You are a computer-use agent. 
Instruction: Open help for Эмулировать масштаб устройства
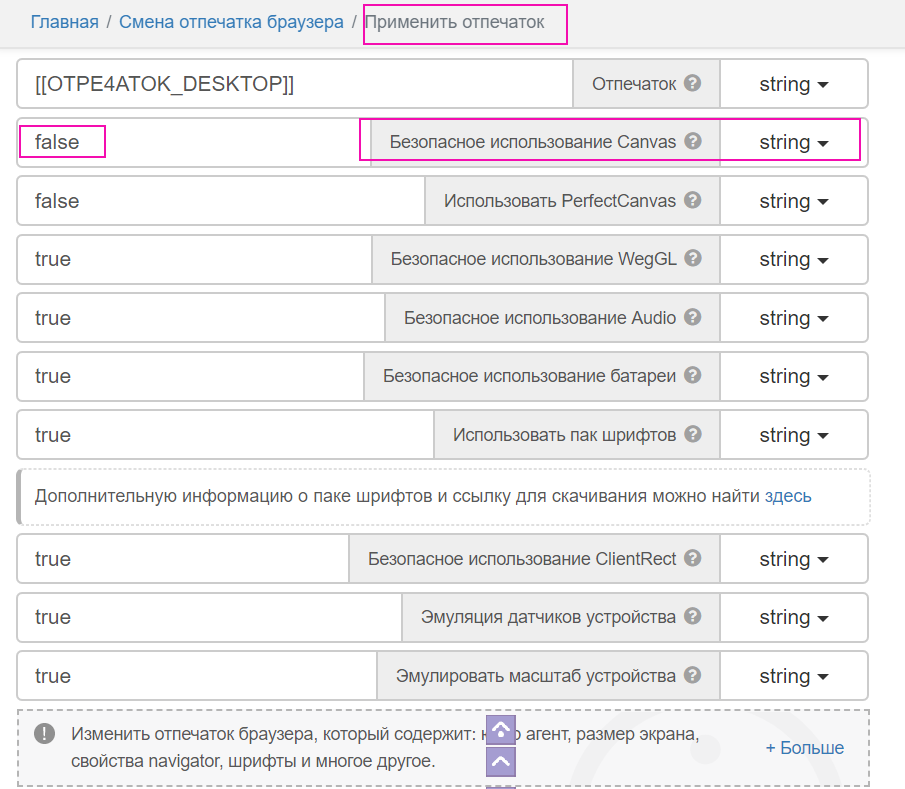[693, 676]
